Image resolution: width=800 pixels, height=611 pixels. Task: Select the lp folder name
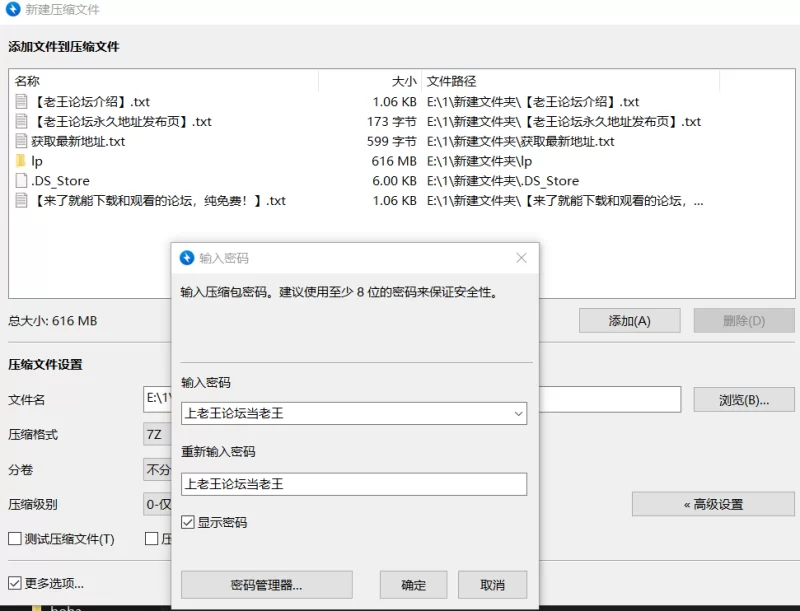pos(37,161)
